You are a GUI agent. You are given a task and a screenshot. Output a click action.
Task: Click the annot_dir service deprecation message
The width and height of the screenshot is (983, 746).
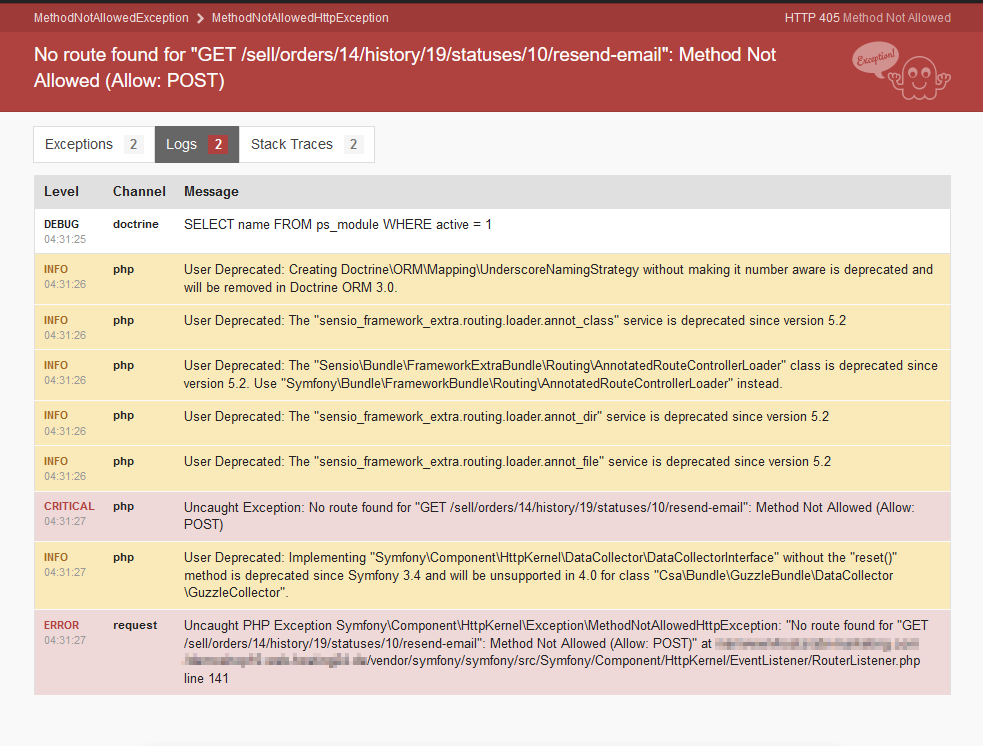coord(507,416)
